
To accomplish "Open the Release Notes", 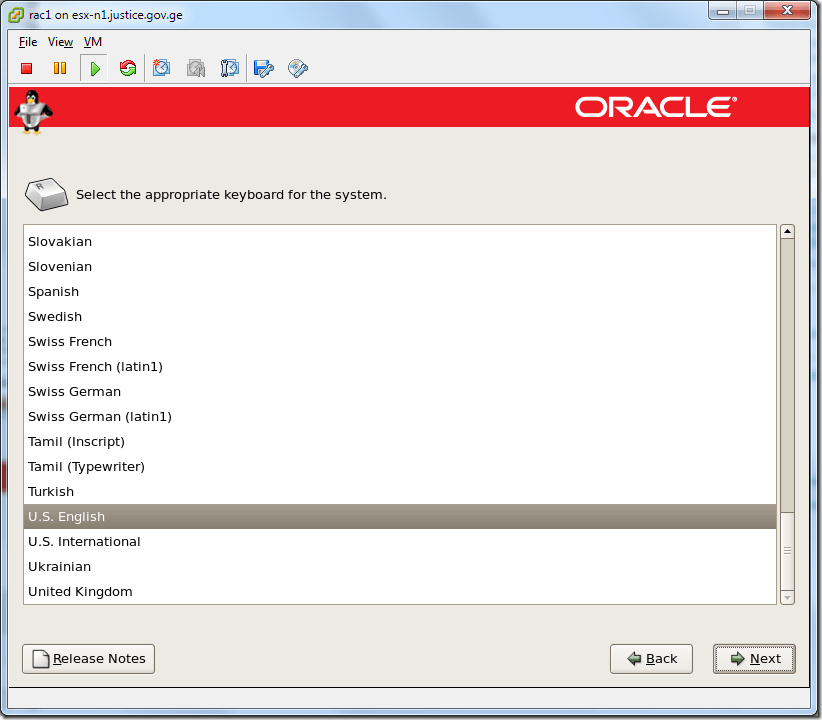I will [88, 658].
